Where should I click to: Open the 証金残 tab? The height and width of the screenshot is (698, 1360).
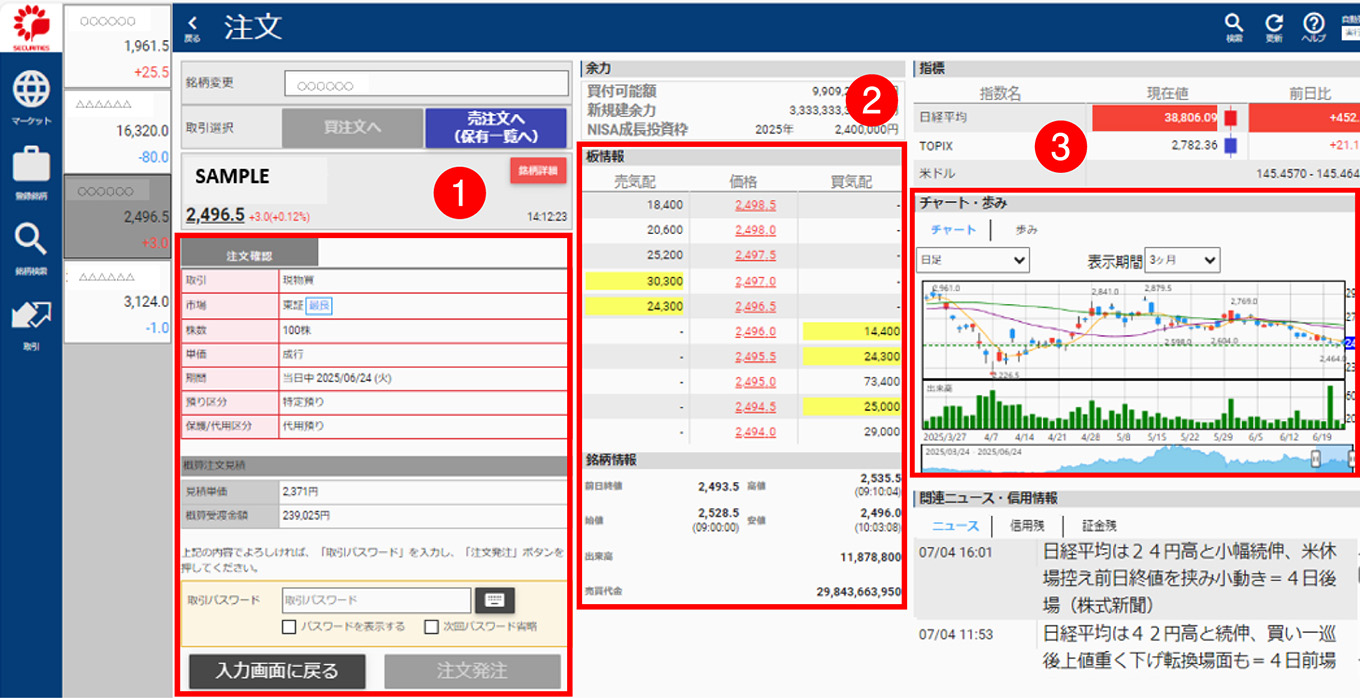coord(1099,524)
